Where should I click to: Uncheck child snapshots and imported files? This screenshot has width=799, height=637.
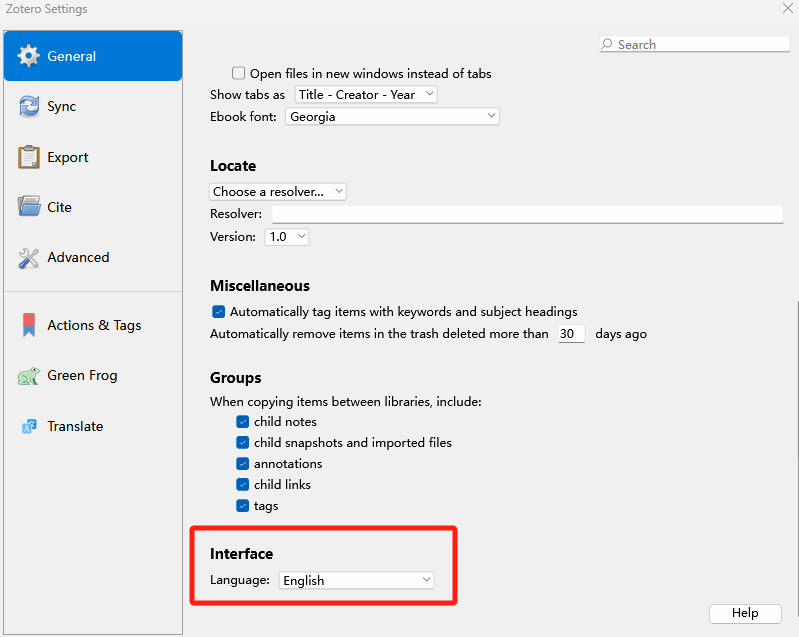click(243, 443)
